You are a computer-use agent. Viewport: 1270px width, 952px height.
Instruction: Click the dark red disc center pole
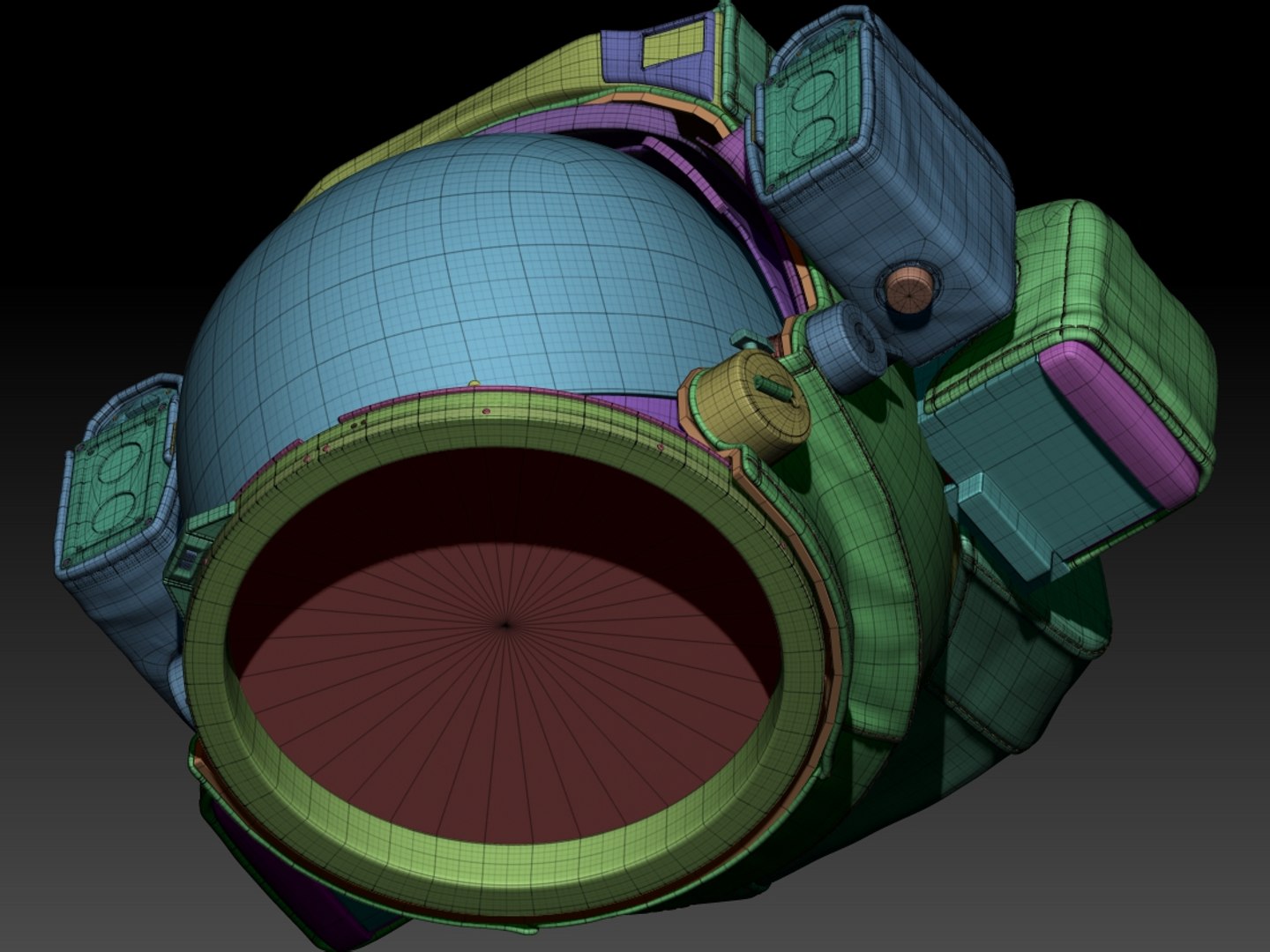tap(505, 625)
